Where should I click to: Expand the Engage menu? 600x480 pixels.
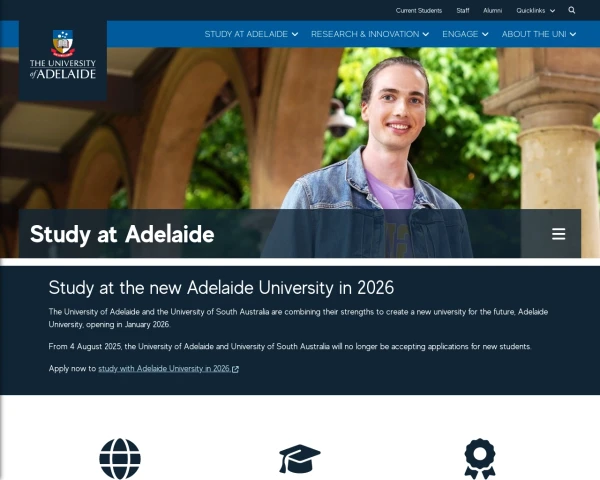coord(465,34)
